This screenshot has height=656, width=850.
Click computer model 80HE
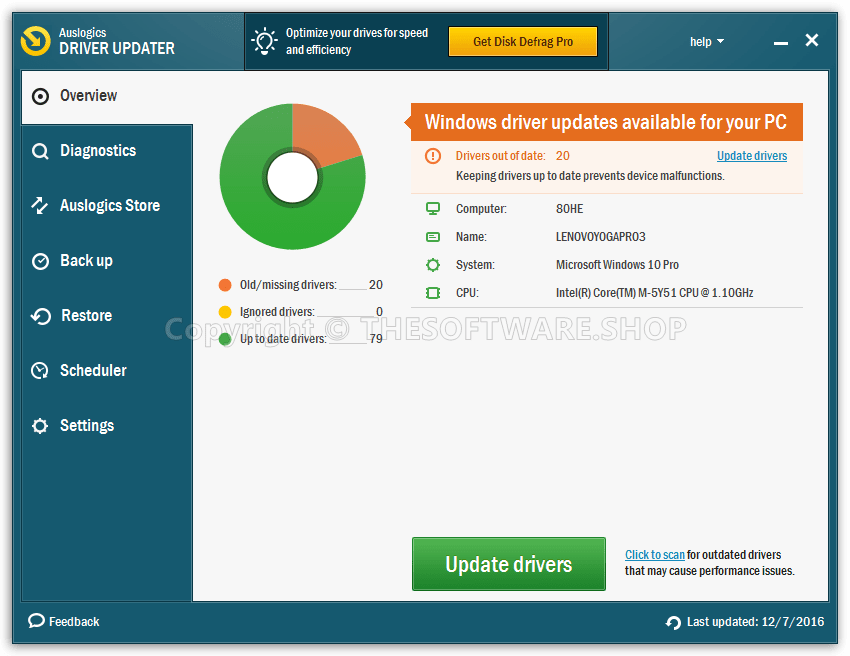click(x=570, y=209)
